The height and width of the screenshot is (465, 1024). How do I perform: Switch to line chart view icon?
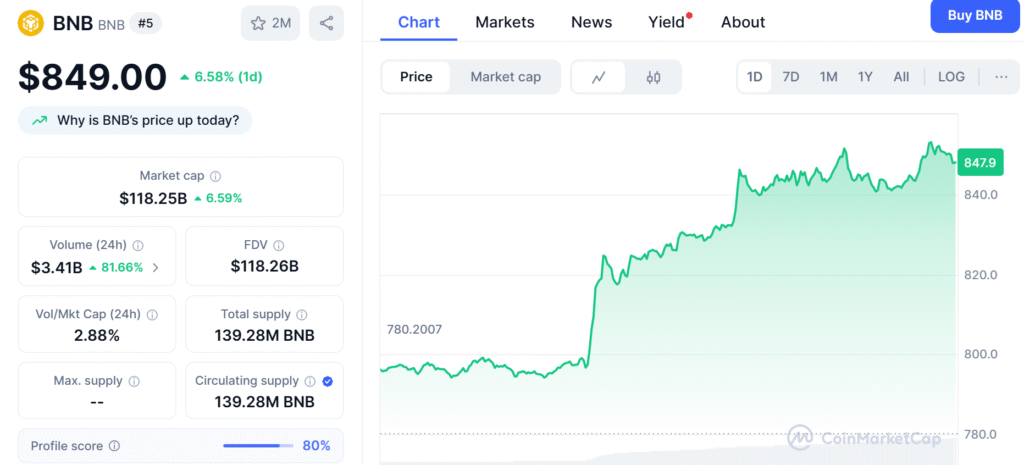(x=599, y=77)
